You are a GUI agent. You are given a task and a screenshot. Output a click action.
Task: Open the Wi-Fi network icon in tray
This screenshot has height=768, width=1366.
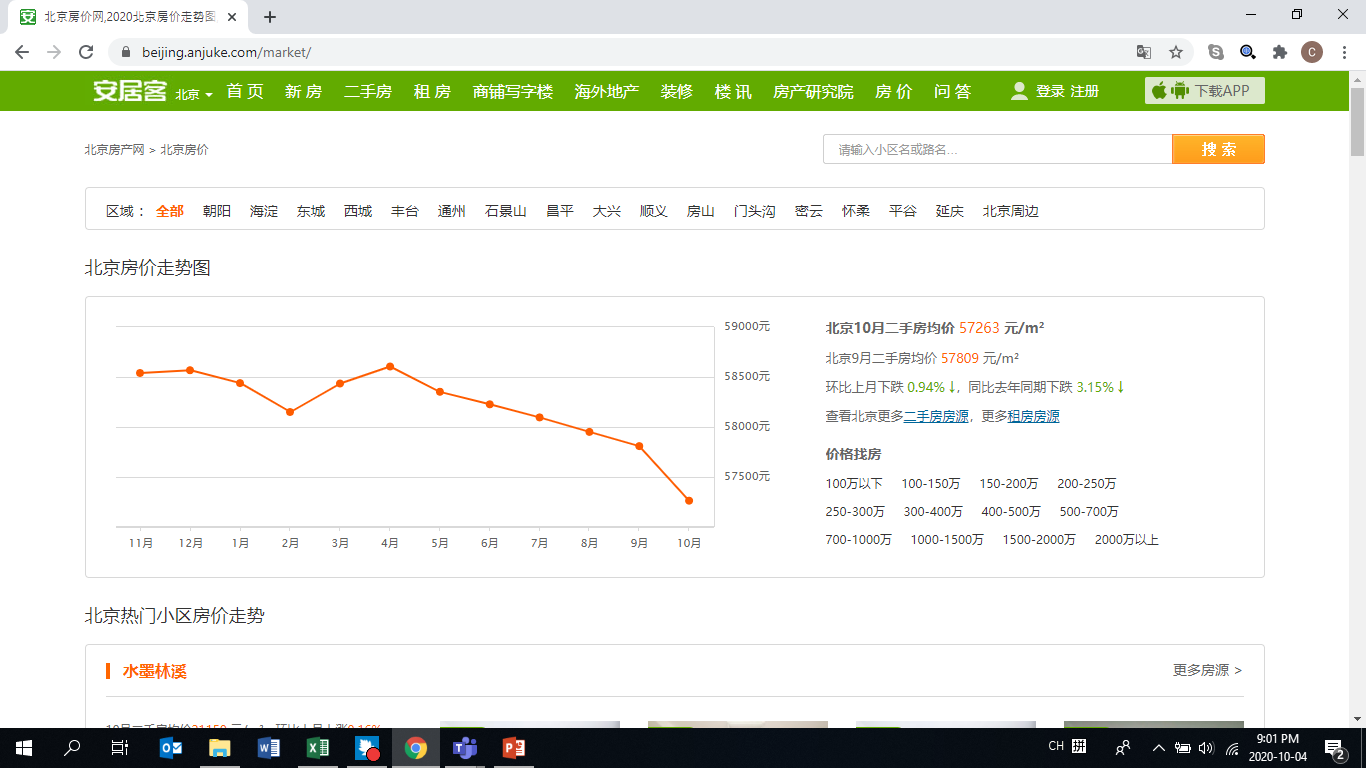[x=1232, y=747]
